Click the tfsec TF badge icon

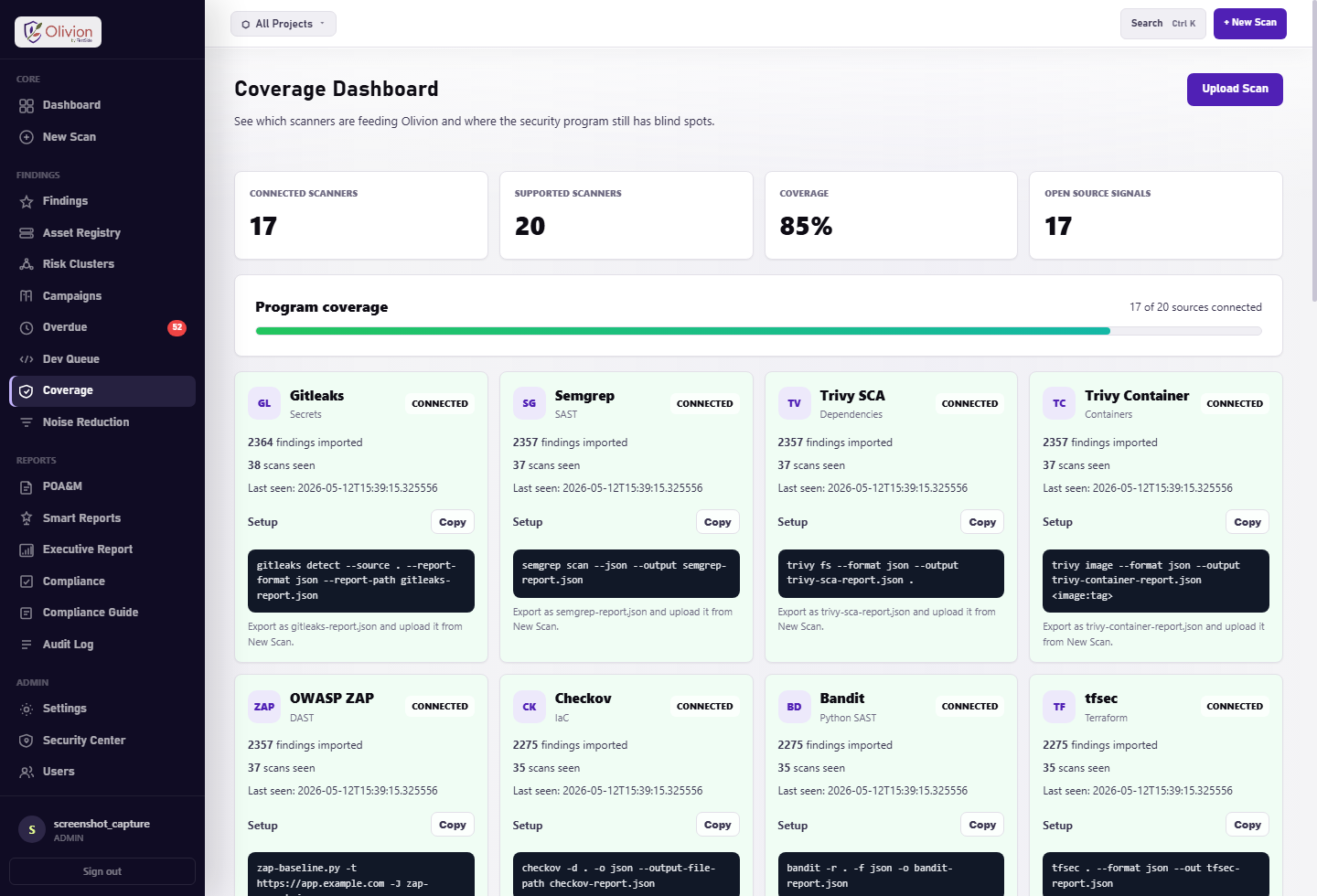(1059, 706)
